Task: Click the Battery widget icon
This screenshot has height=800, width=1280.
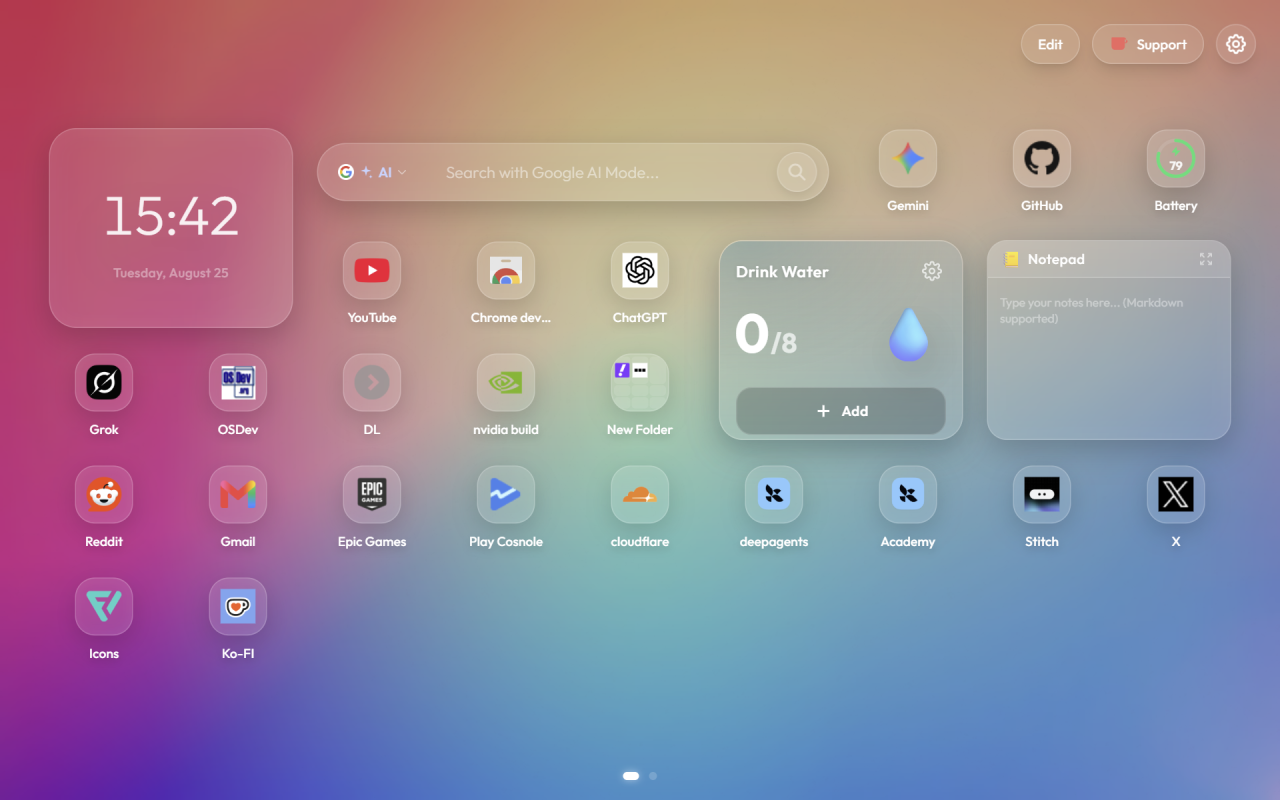Action: pyautogui.click(x=1176, y=158)
